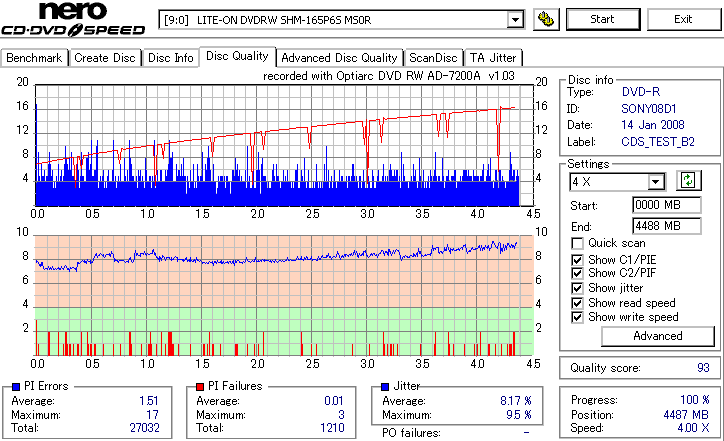
Task: Click the blue Jitter legend square
Action: click(x=385, y=387)
